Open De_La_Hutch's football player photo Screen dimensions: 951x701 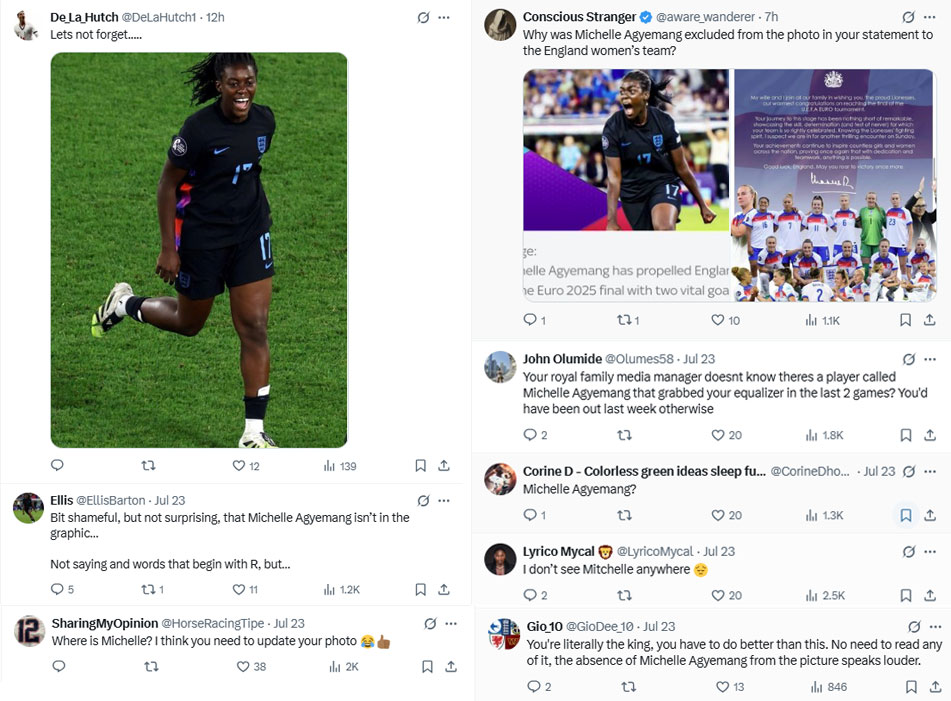click(199, 250)
